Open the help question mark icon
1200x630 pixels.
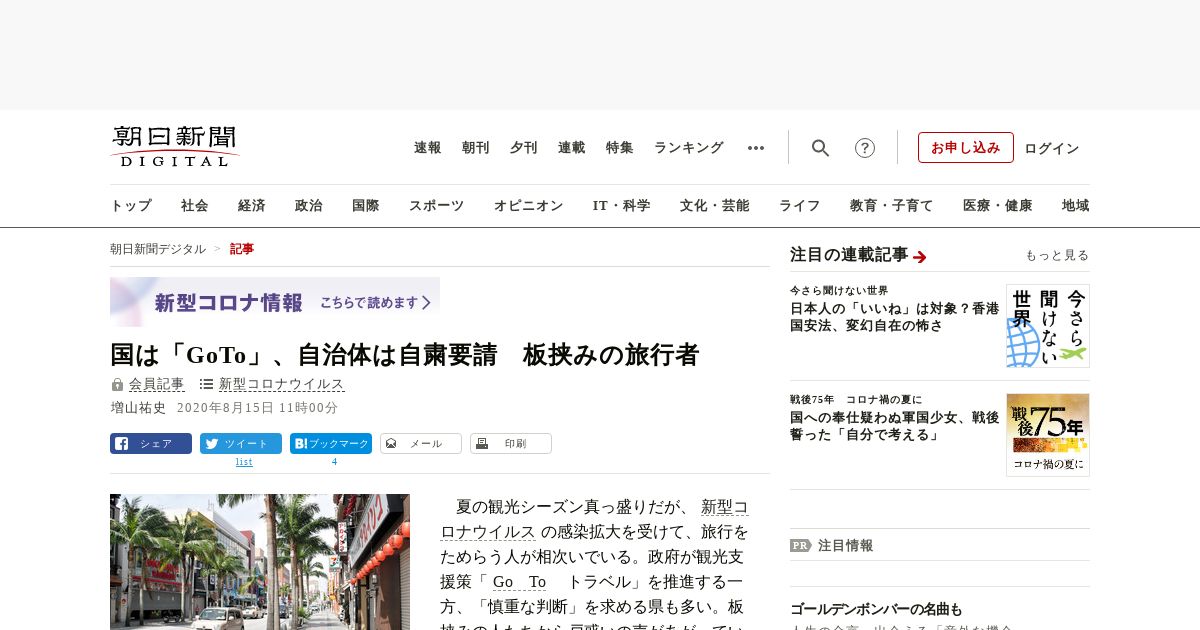coord(865,148)
